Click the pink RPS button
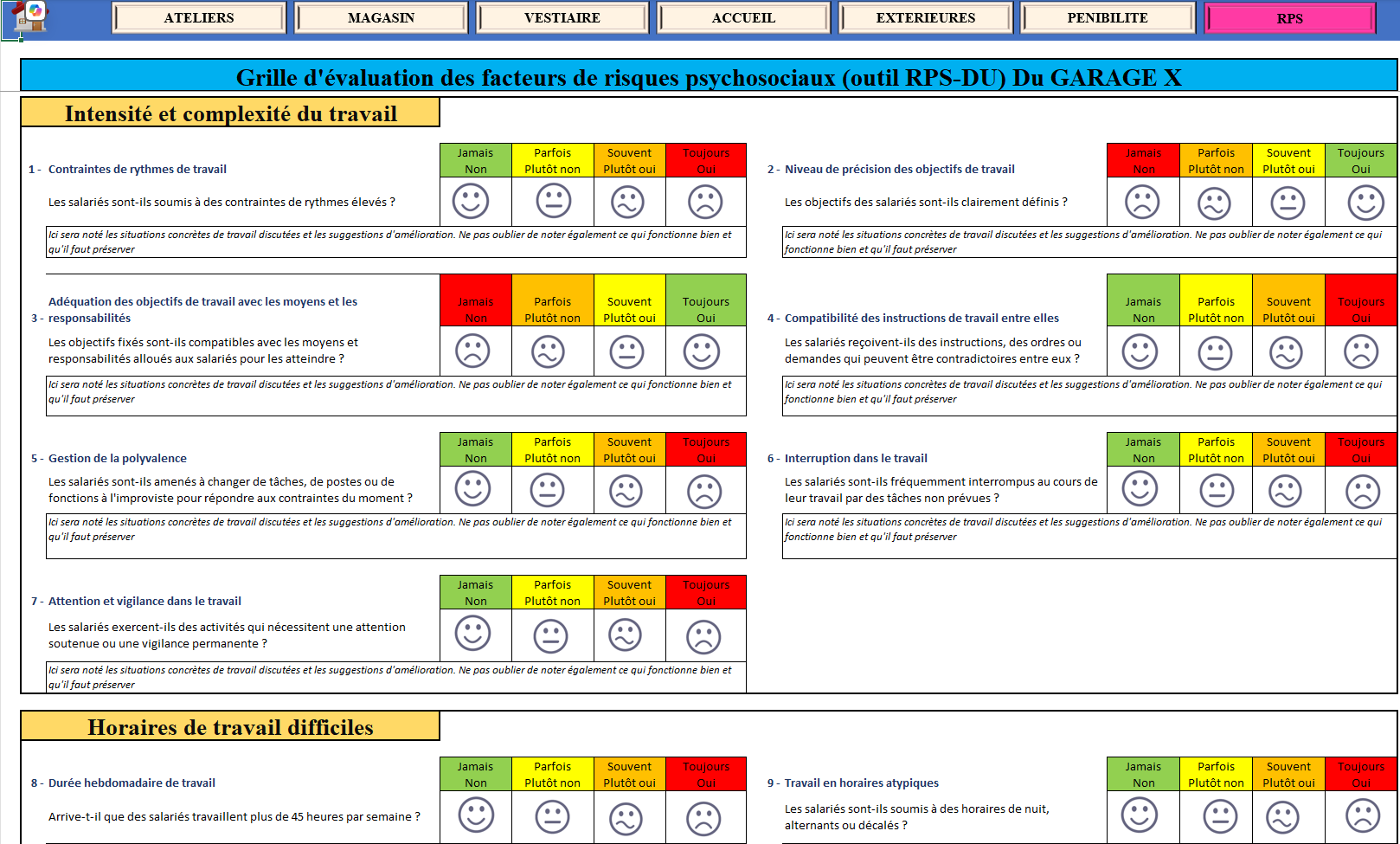The image size is (1400, 844). [x=1289, y=18]
